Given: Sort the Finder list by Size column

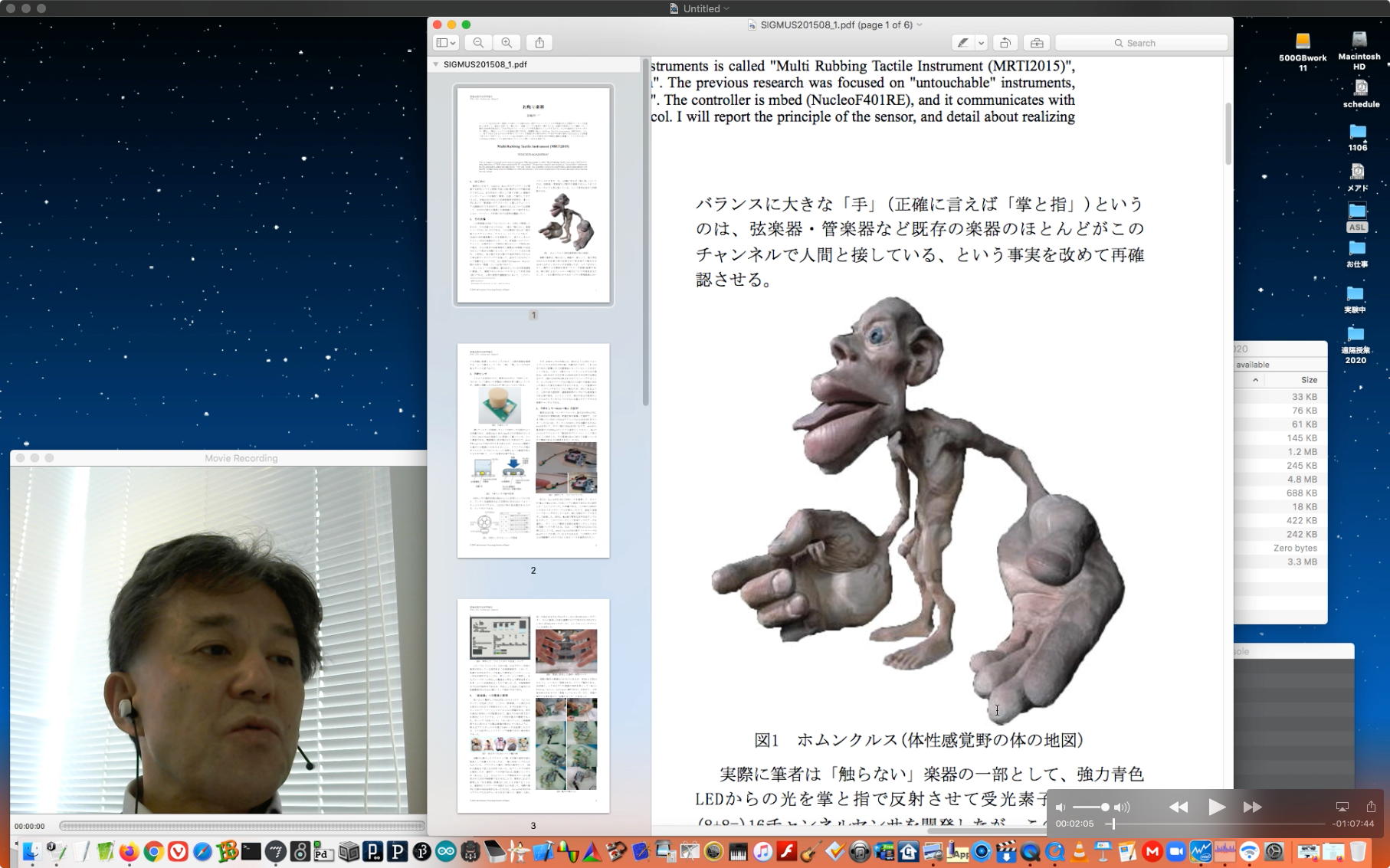Looking at the screenshot, I should 1309,380.
